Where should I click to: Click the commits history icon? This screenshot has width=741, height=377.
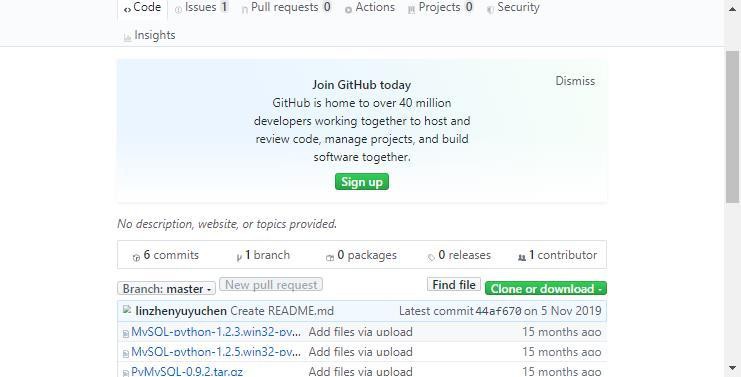click(x=136, y=257)
